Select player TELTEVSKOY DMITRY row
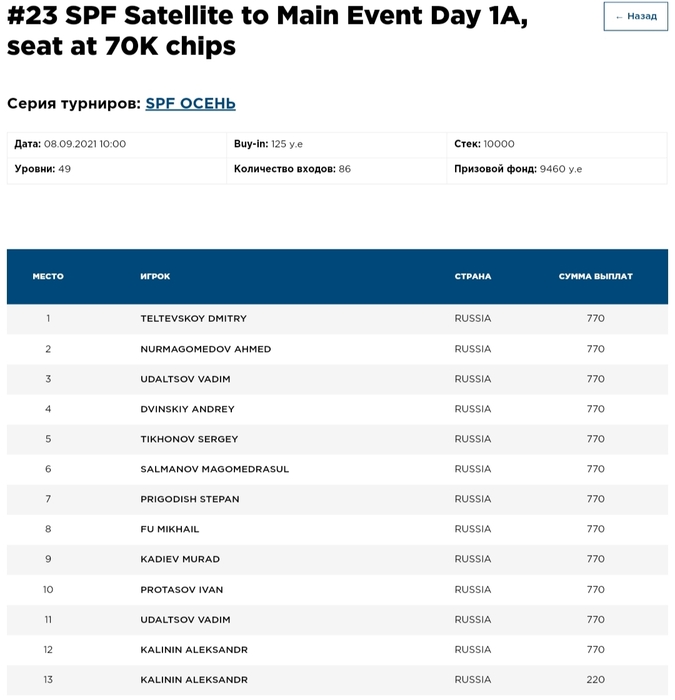675x700 pixels. [193, 319]
